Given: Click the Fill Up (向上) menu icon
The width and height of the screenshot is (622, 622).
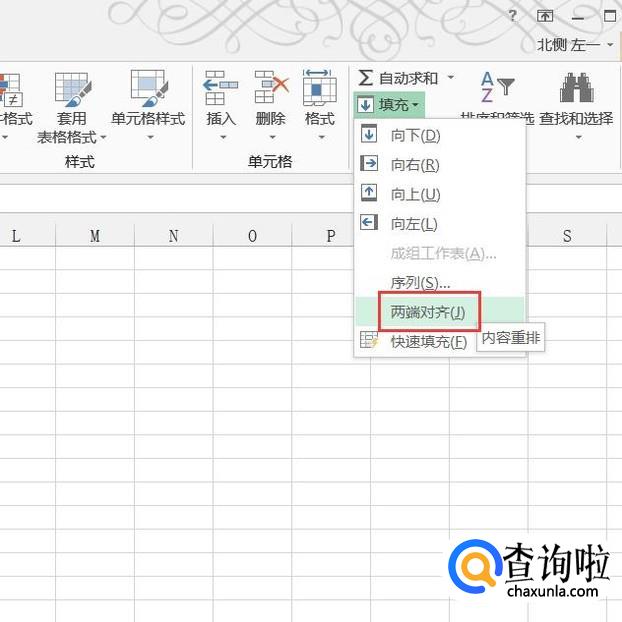Looking at the screenshot, I should (369, 192).
